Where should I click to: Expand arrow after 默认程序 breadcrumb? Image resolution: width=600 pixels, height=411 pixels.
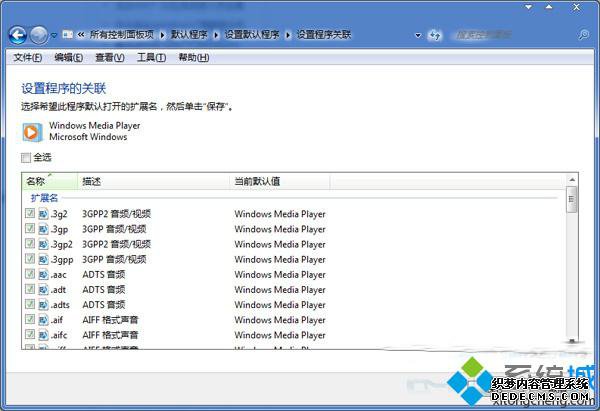[216, 35]
